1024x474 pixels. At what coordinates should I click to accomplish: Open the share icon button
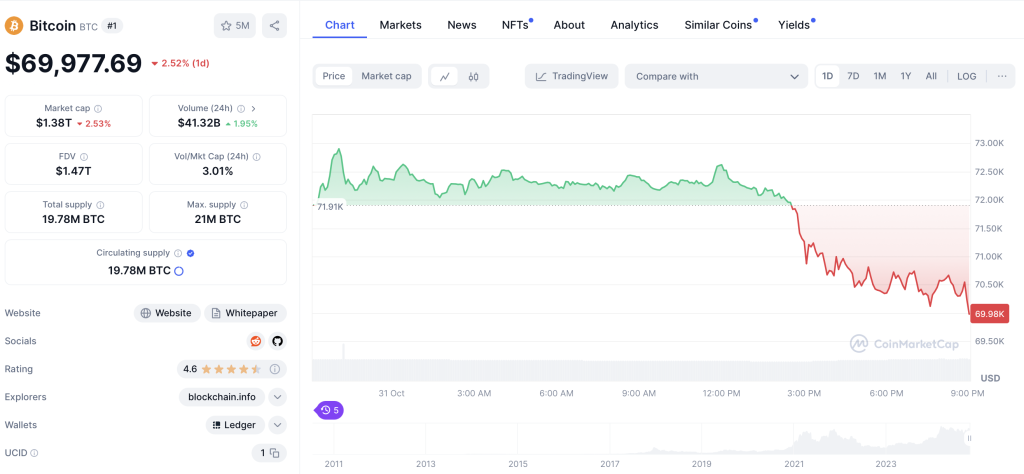click(x=274, y=25)
